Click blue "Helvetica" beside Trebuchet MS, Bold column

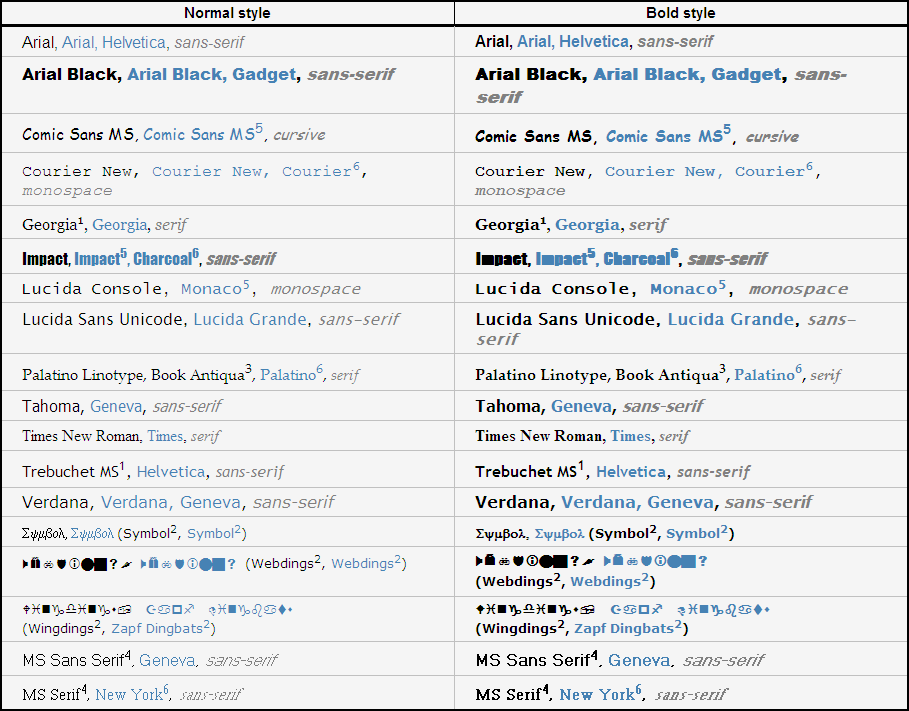[631, 471]
